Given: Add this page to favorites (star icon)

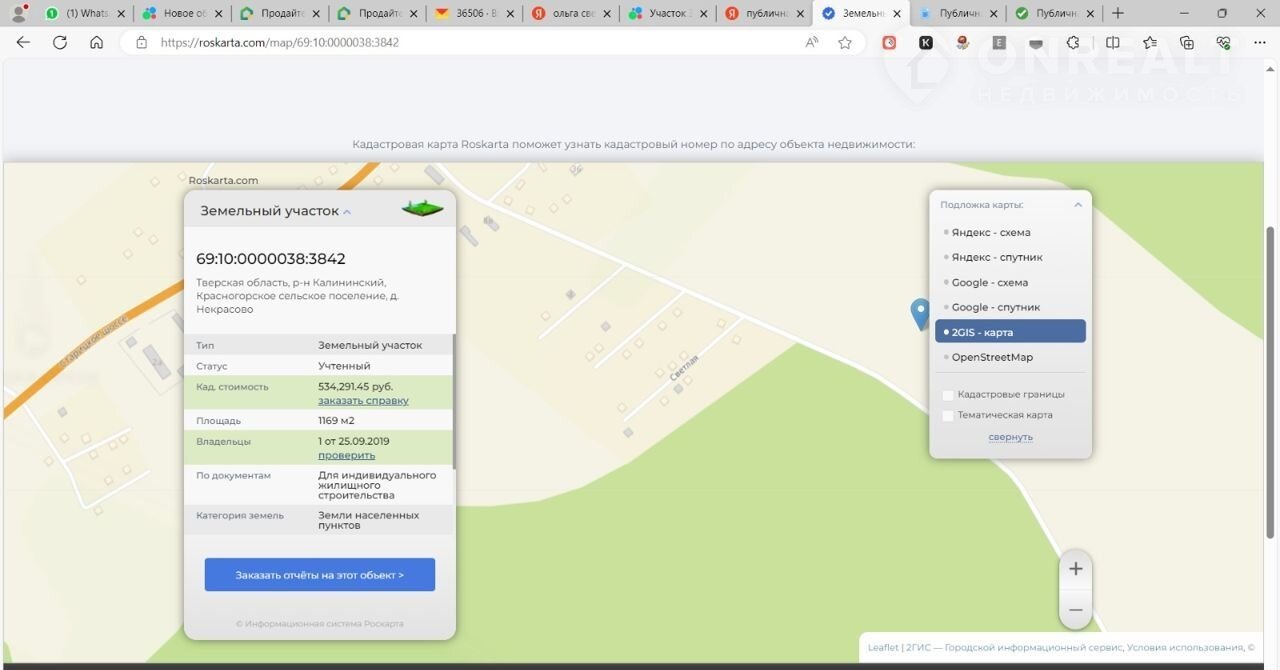Looking at the screenshot, I should tap(845, 43).
